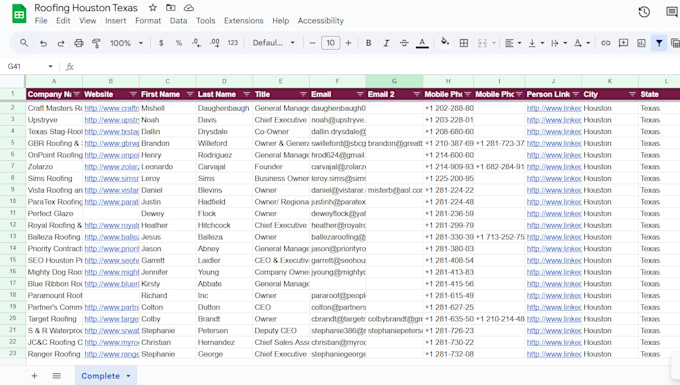
Task: Open the zoom 100% dropdown
Action: tap(126, 43)
